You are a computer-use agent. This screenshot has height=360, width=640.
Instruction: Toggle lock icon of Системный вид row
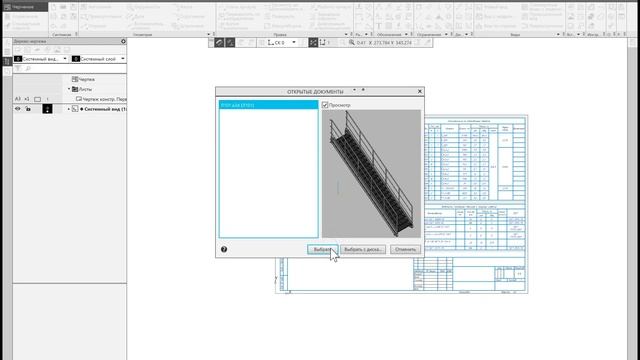[x=28, y=109]
